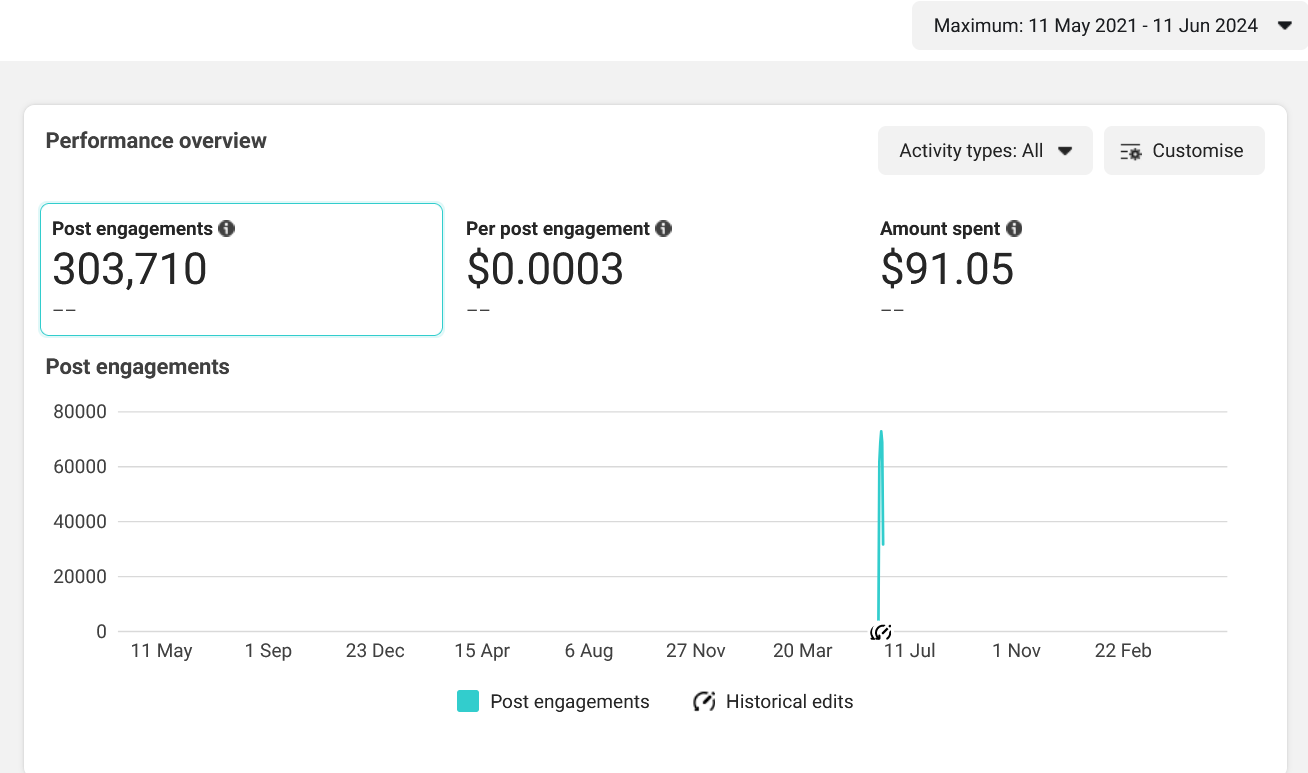The width and height of the screenshot is (1308, 773).
Task: Click info icon beside Post engagements metric
Action: point(227,229)
